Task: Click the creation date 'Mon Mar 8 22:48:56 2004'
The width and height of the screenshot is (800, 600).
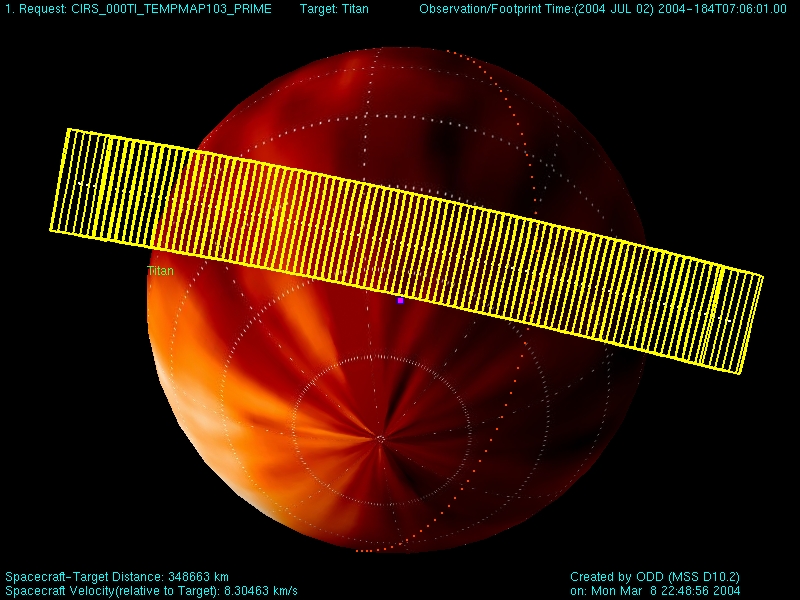Action: (x=665, y=591)
